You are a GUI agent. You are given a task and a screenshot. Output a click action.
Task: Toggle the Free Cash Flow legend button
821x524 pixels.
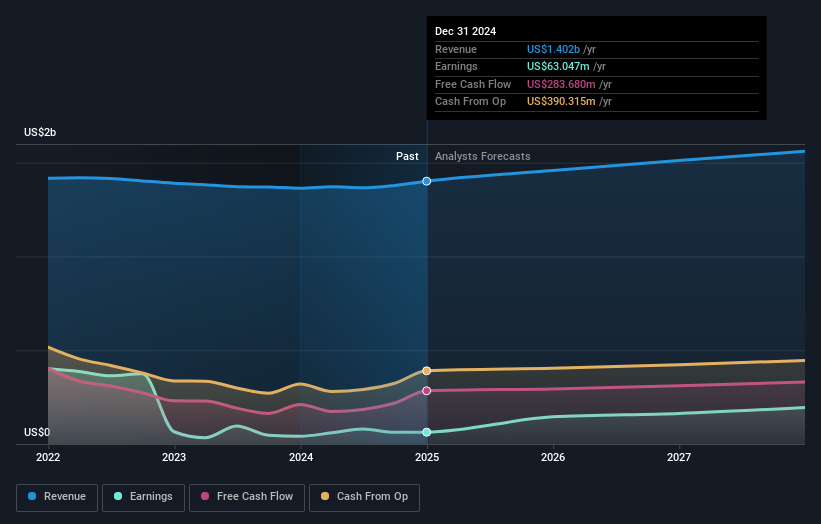(x=247, y=497)
